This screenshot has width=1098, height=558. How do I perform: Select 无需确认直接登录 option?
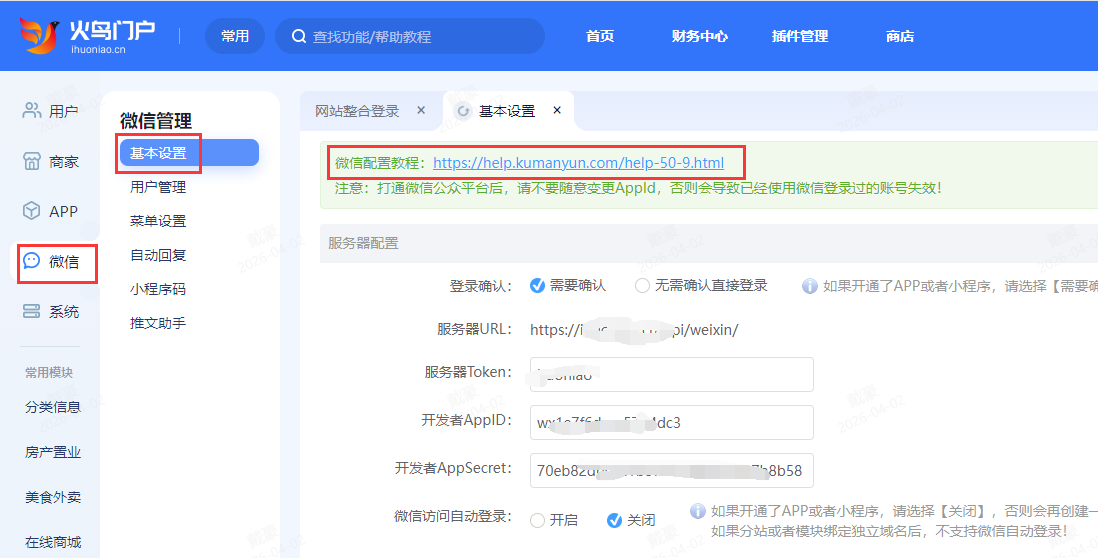pos(642,286)
